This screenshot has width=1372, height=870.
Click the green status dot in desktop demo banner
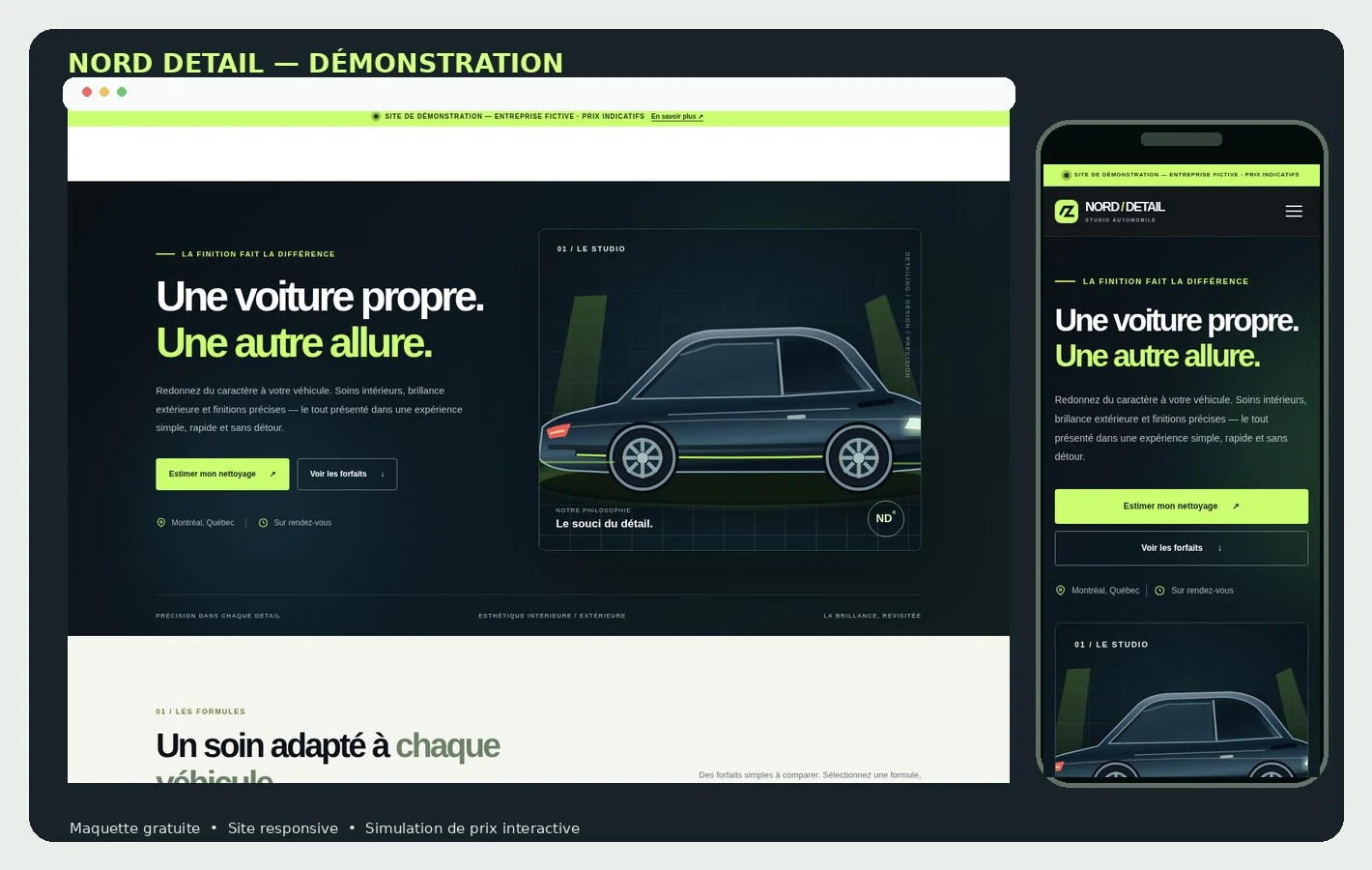(x=376, y=116)
